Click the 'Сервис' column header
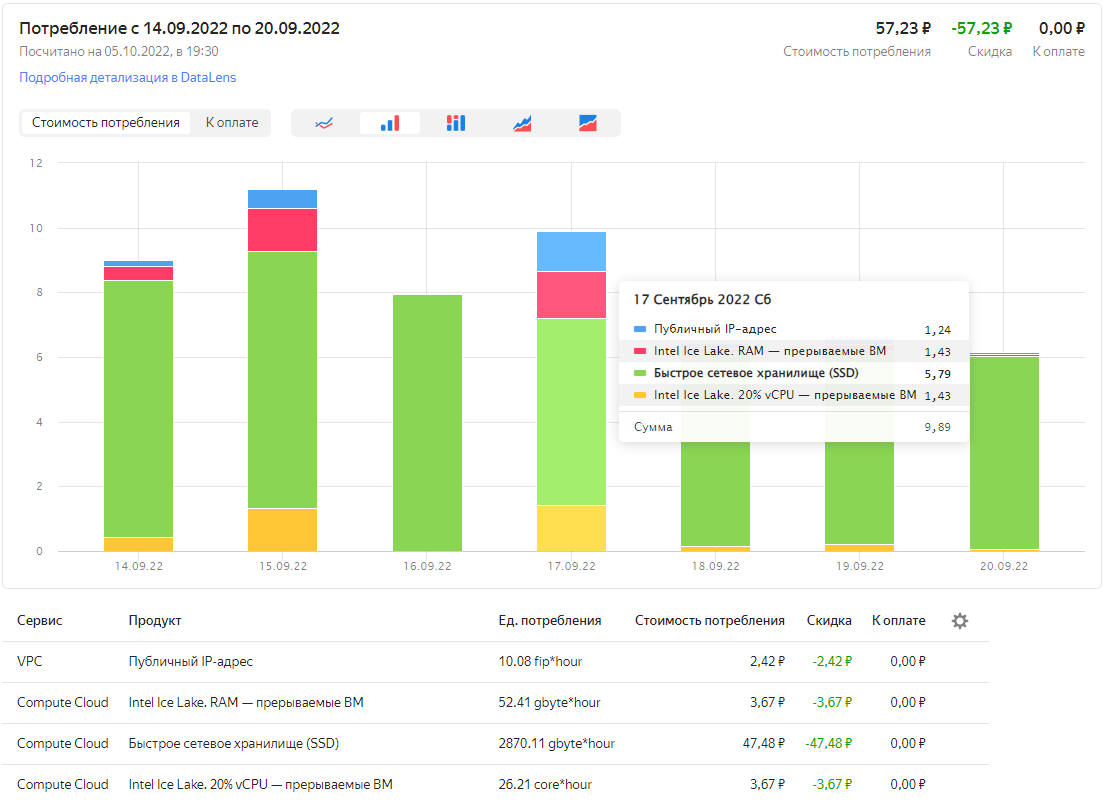The height and width of the screenshot is (808, 1104). click(40, 621)
